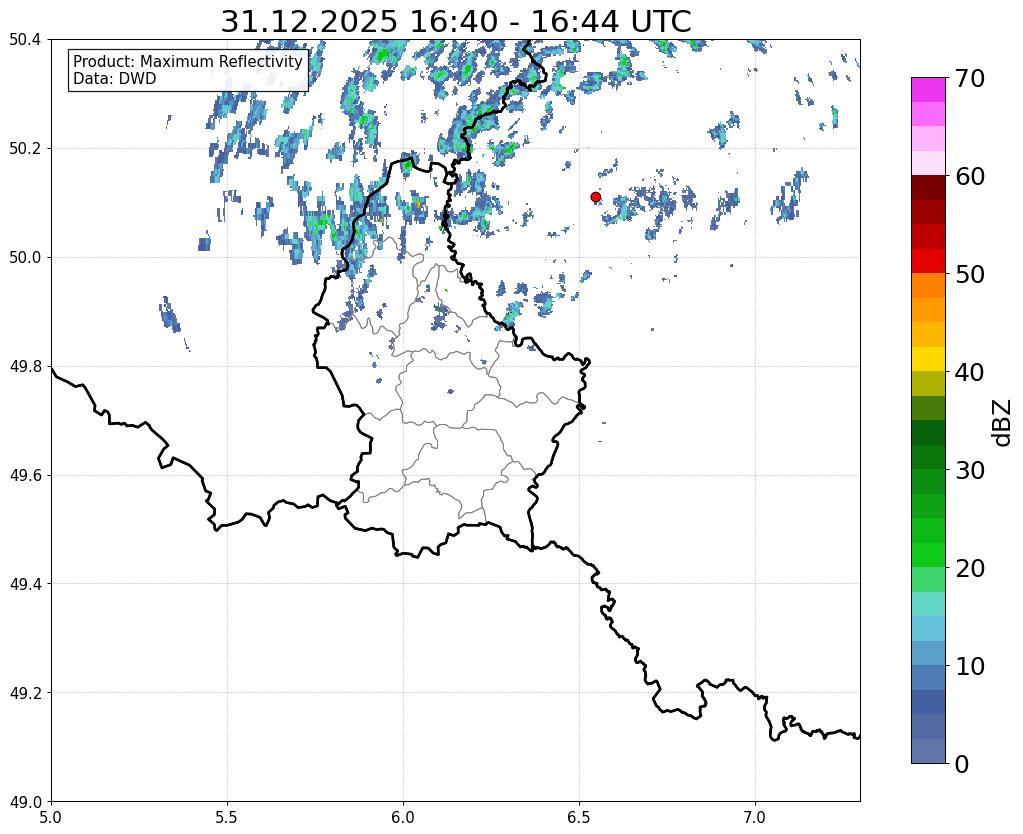Click the longitude label 7.0

pyautogui.click(x=755, y=817)
